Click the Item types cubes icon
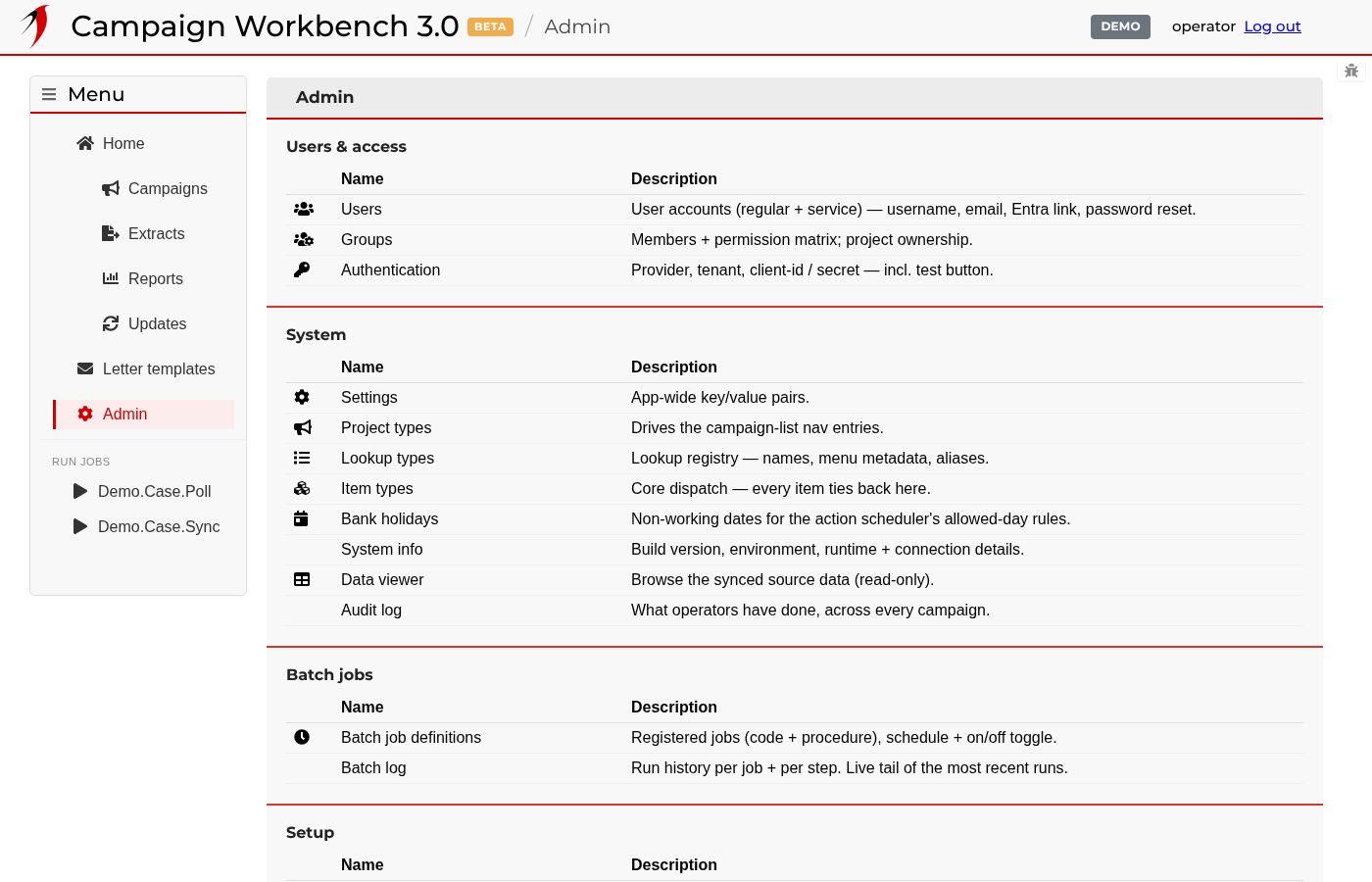Screen dimensions: 1372x882 tap(302, 488)
